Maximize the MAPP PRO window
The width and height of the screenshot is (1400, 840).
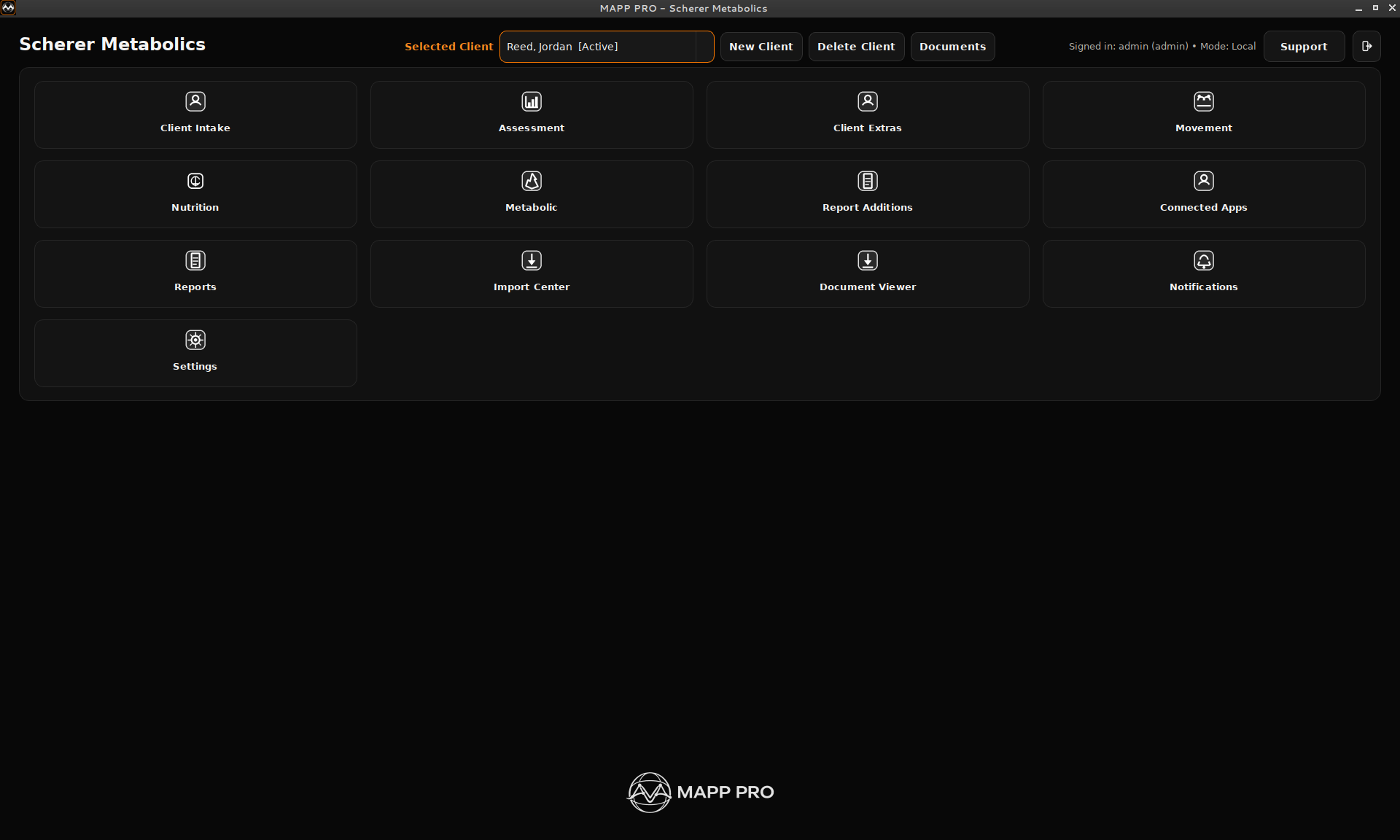pos(1375,8)
